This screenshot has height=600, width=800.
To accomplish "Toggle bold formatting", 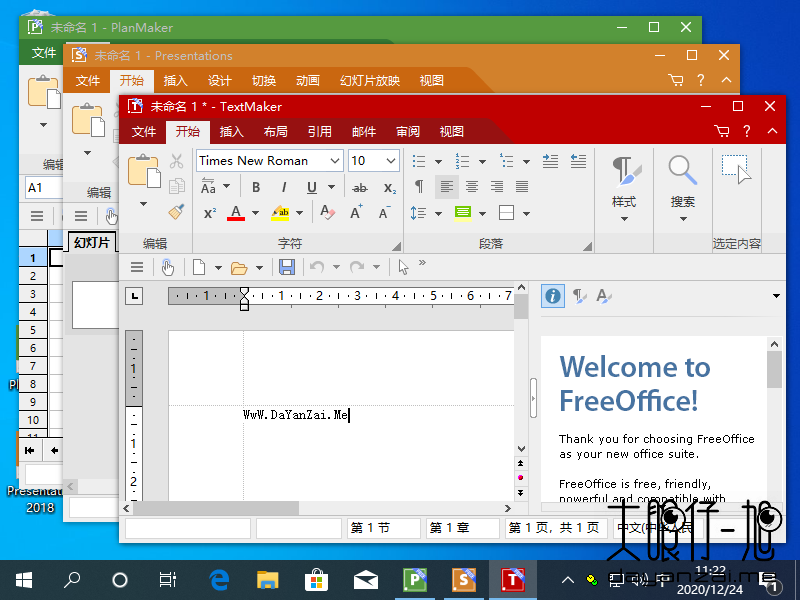I will [256, 187].
